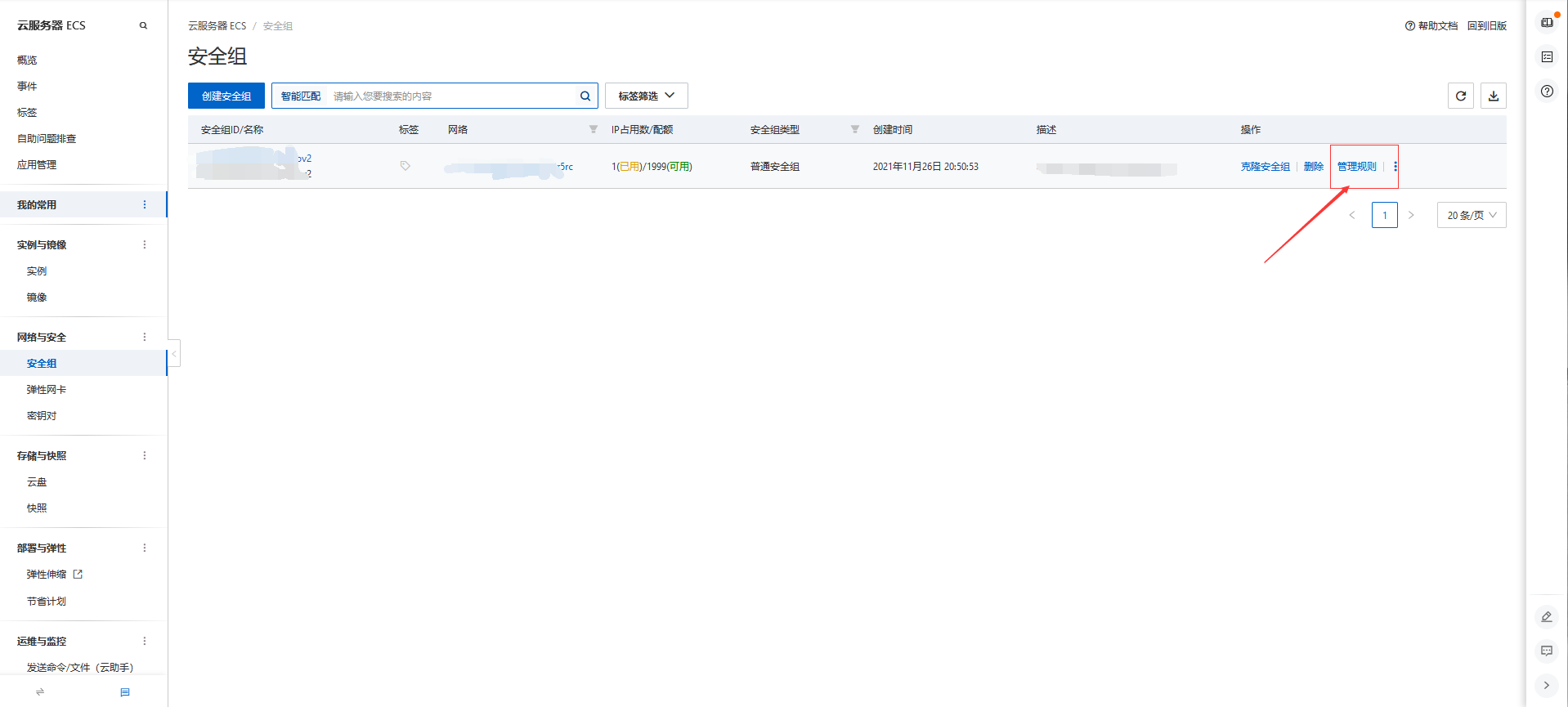This screenshot has height=707, width=1568.
Task: Refresh the security group list
Action: tap(1461, 96)
